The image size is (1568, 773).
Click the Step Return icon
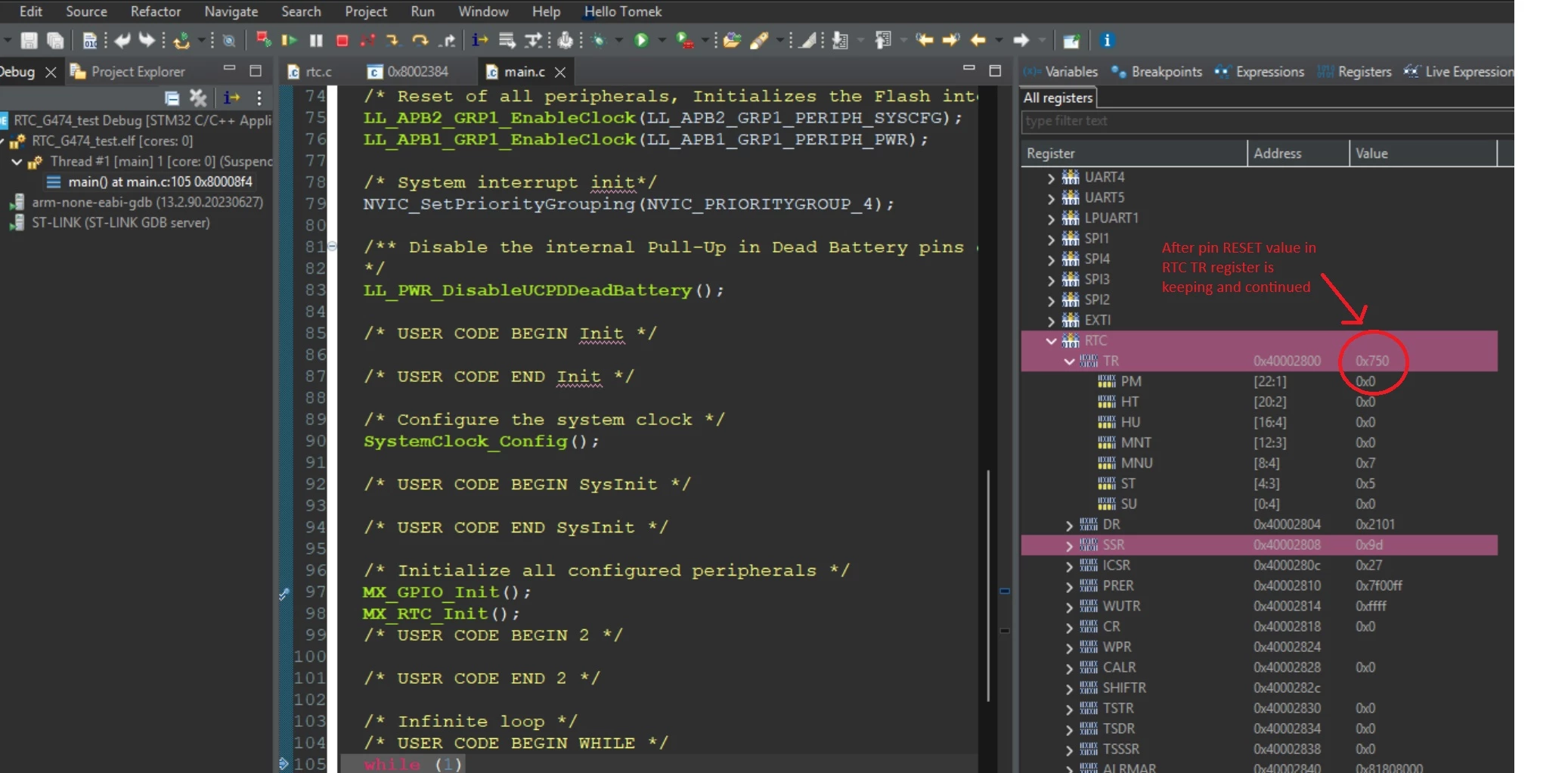point(448,40)
